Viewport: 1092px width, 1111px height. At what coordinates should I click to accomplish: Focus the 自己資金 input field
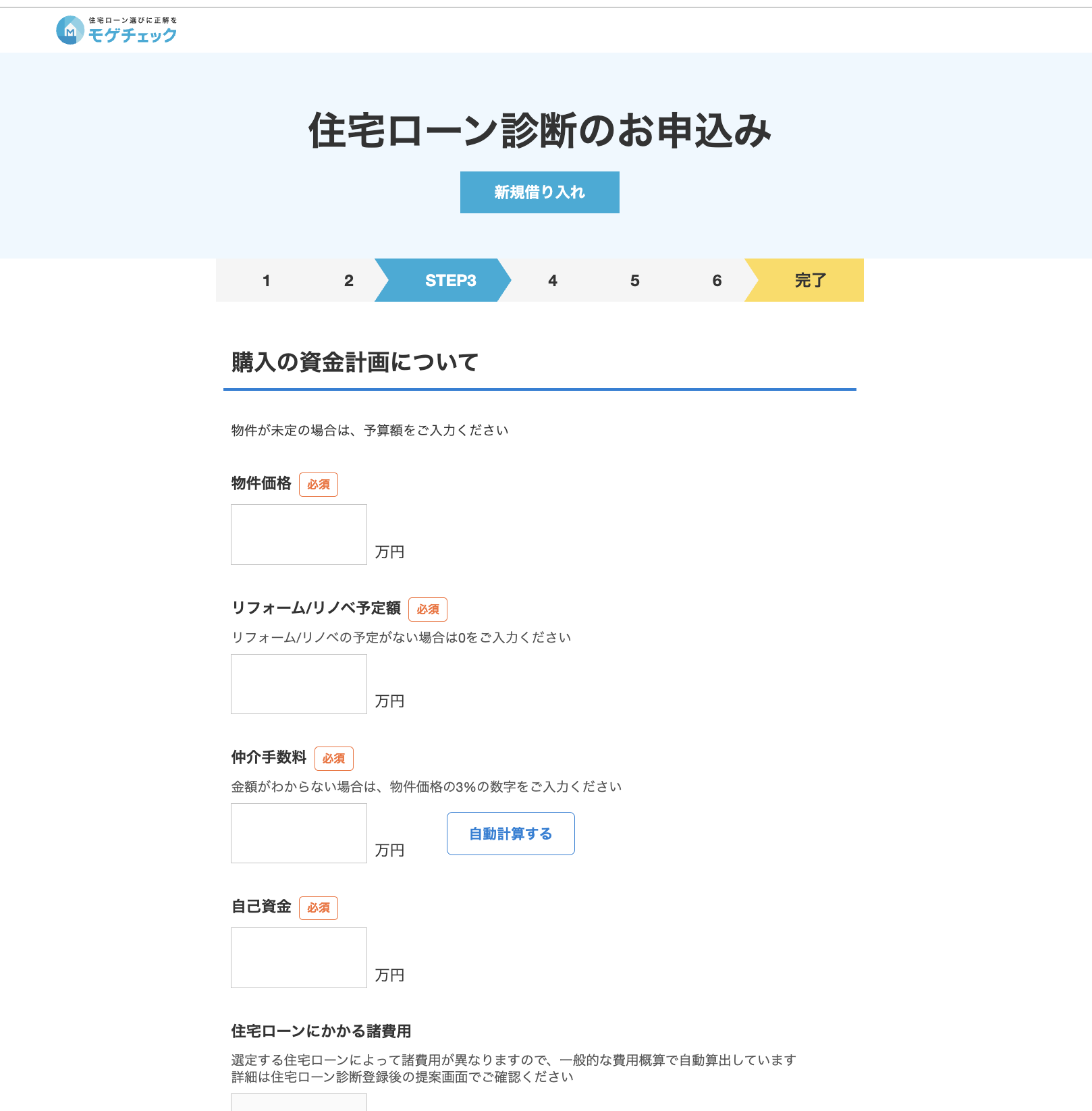pyautogui.click(x=299, y=958)
